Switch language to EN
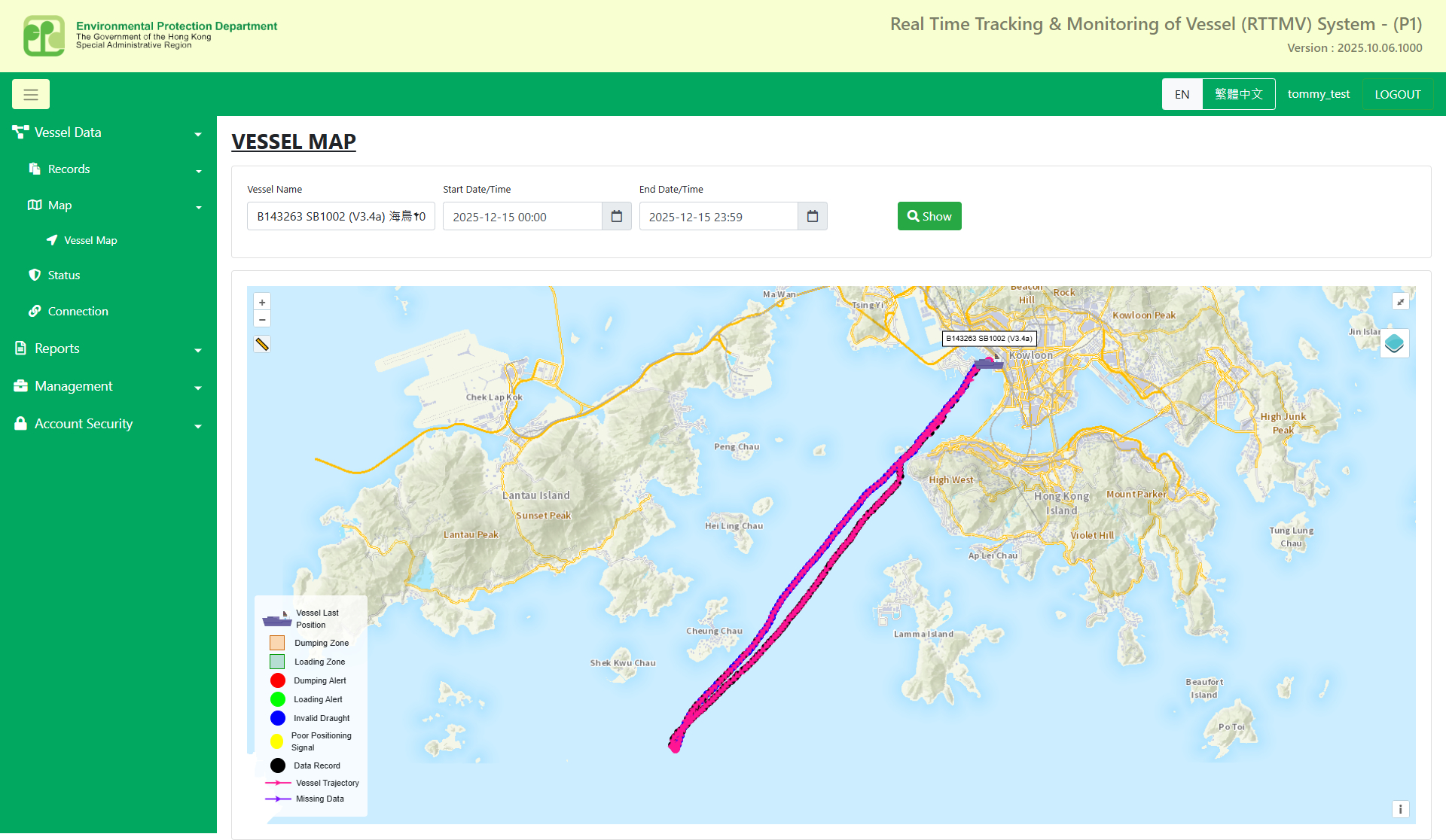 pos(1182,94)
